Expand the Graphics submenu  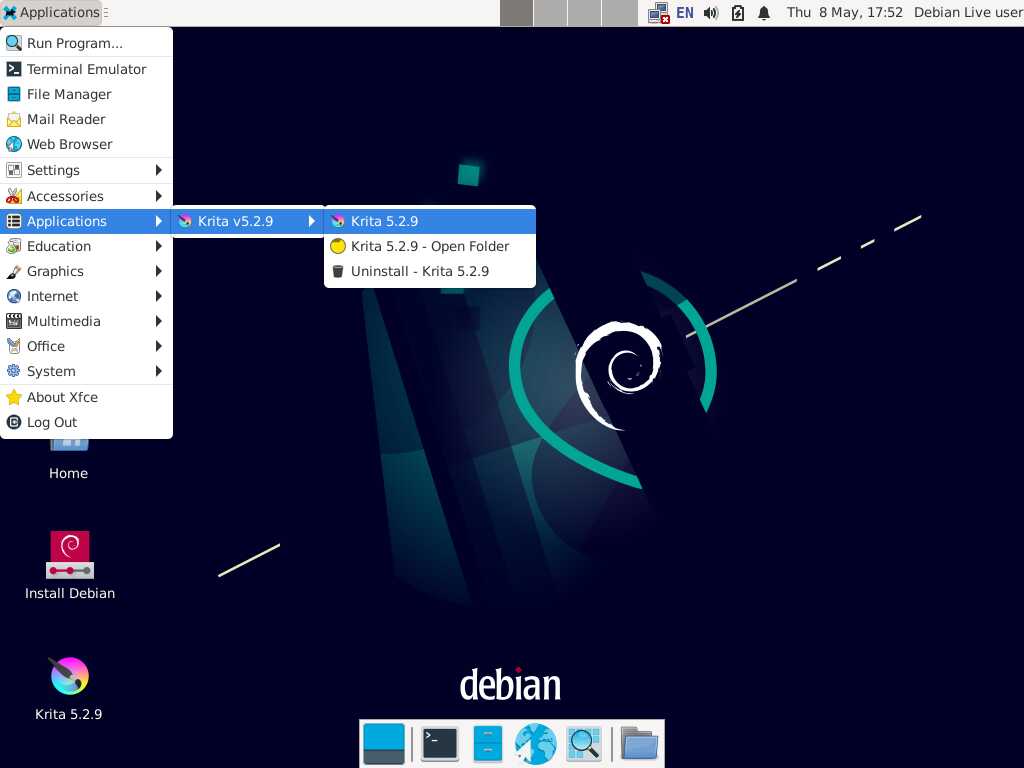coord(86,271)
